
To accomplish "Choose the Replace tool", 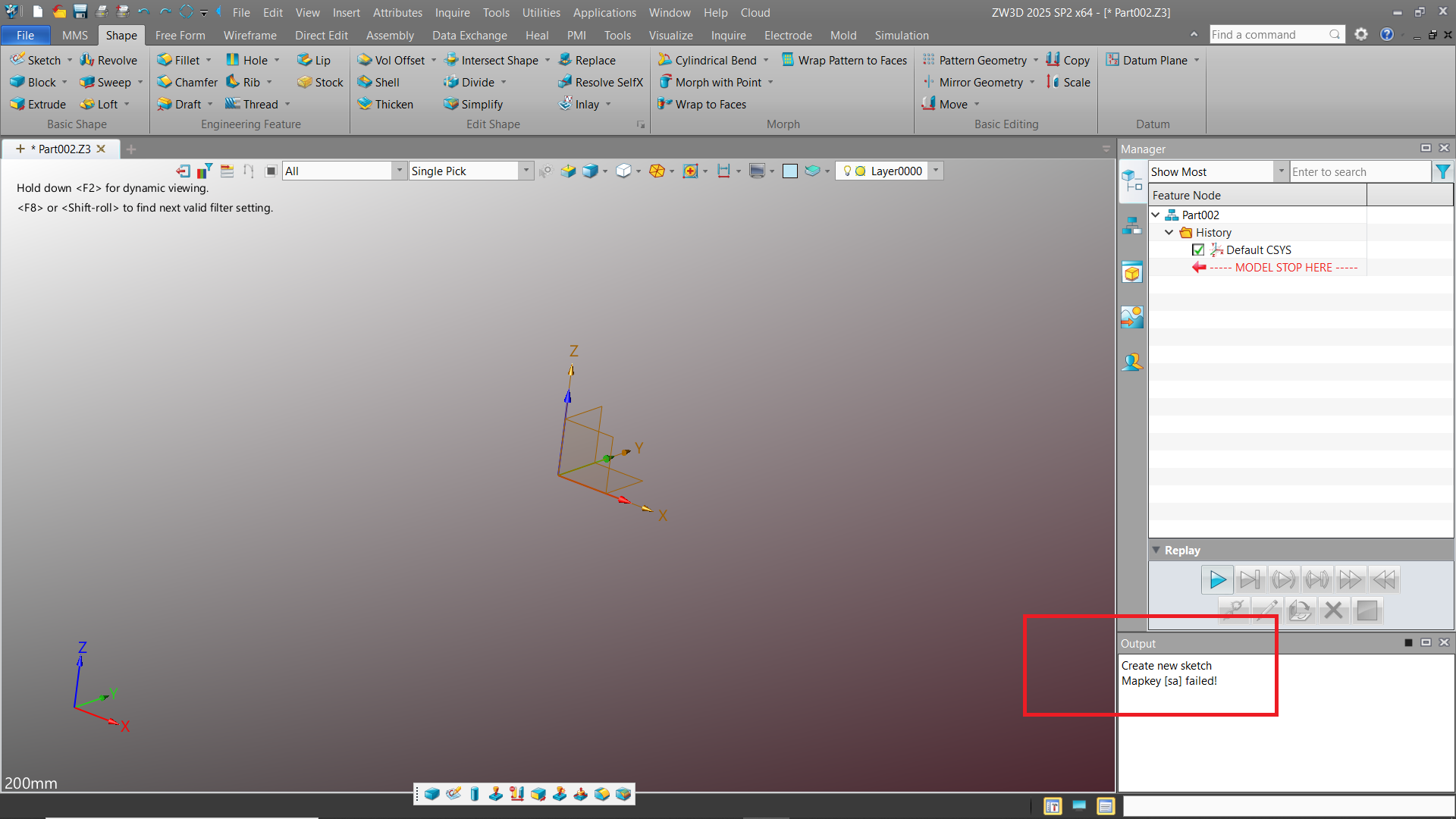I will point(587,60).
